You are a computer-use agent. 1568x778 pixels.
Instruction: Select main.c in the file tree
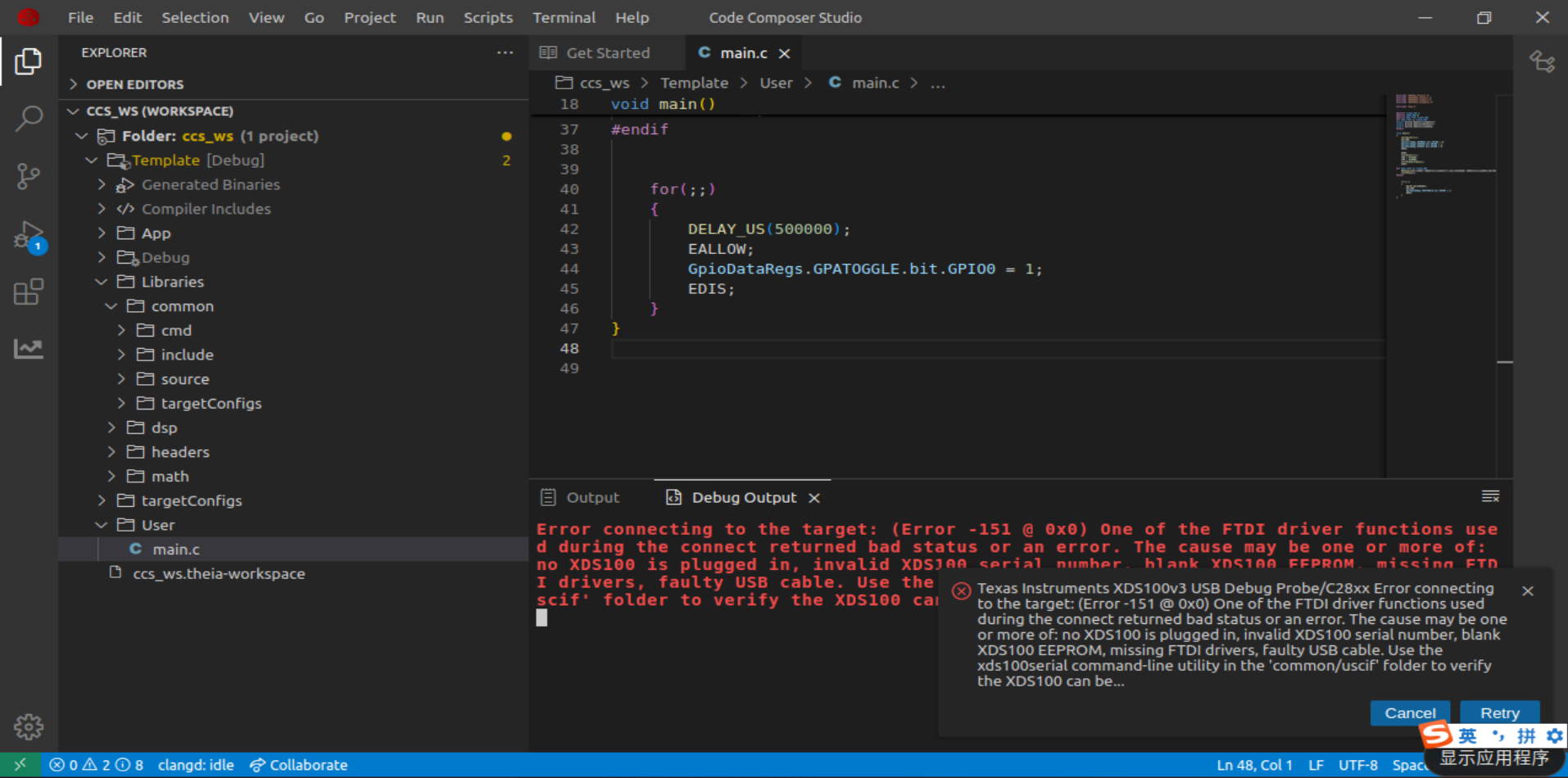pos(293,550)
